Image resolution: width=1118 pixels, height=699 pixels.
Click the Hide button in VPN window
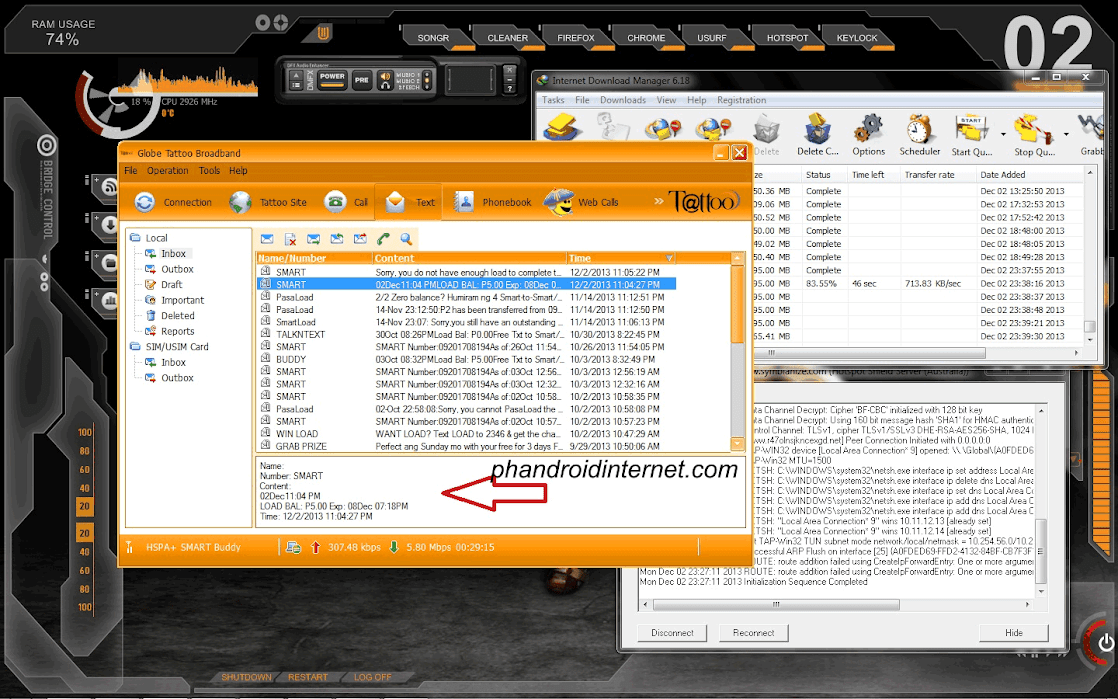(x=1014, y=633)
